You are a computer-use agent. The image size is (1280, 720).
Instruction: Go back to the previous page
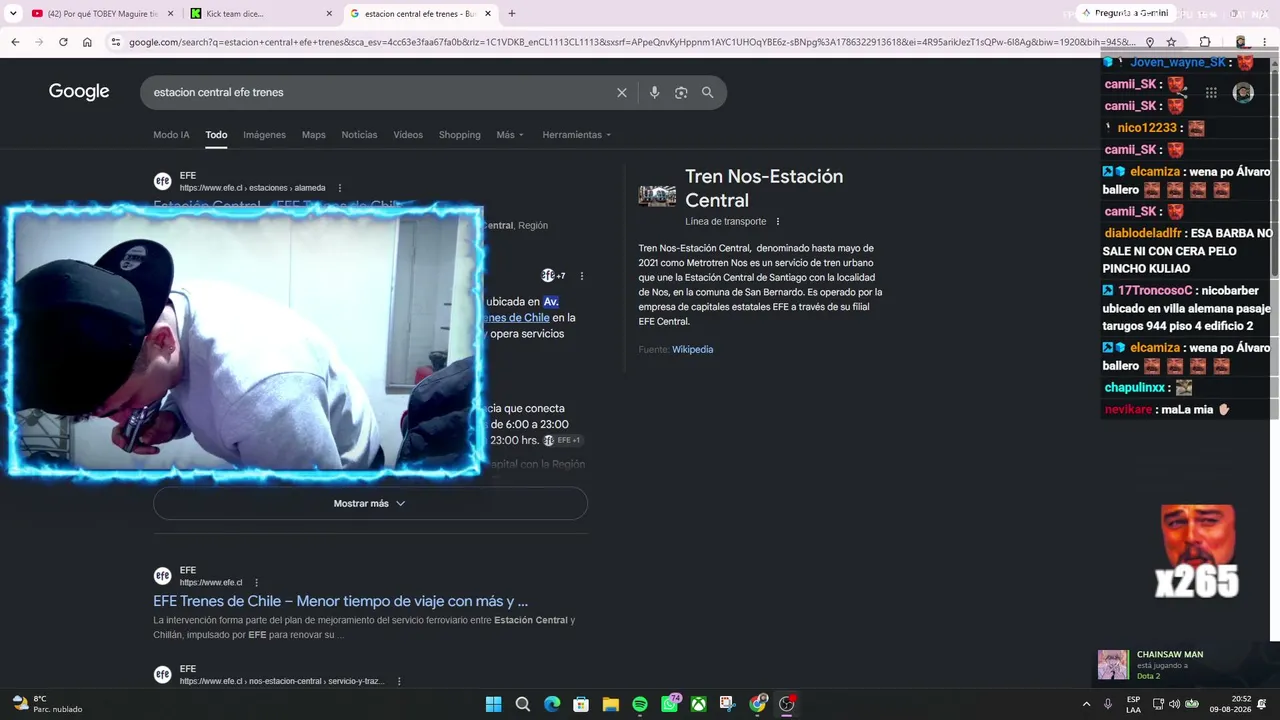point(15,42)
